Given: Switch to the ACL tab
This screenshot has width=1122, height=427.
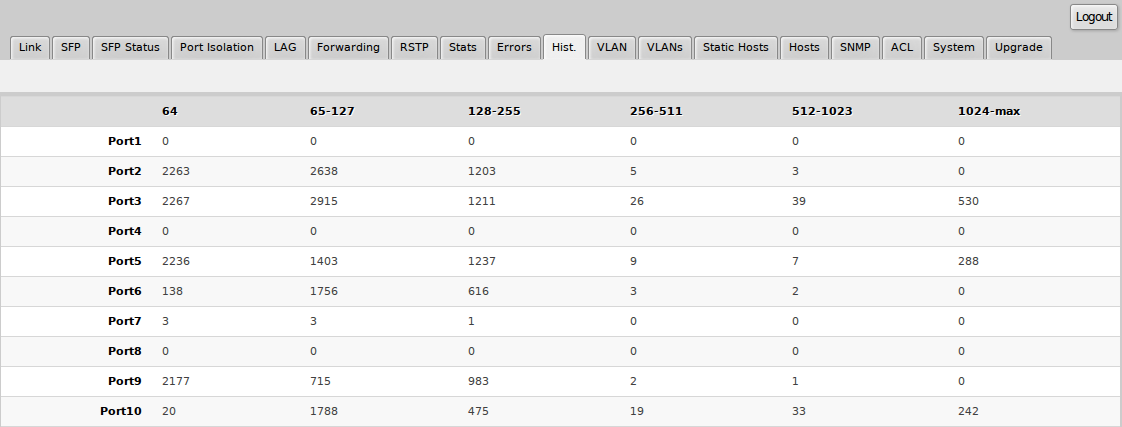Looking at the screenshot, I should pyautogui.click(x=902, y=48).
